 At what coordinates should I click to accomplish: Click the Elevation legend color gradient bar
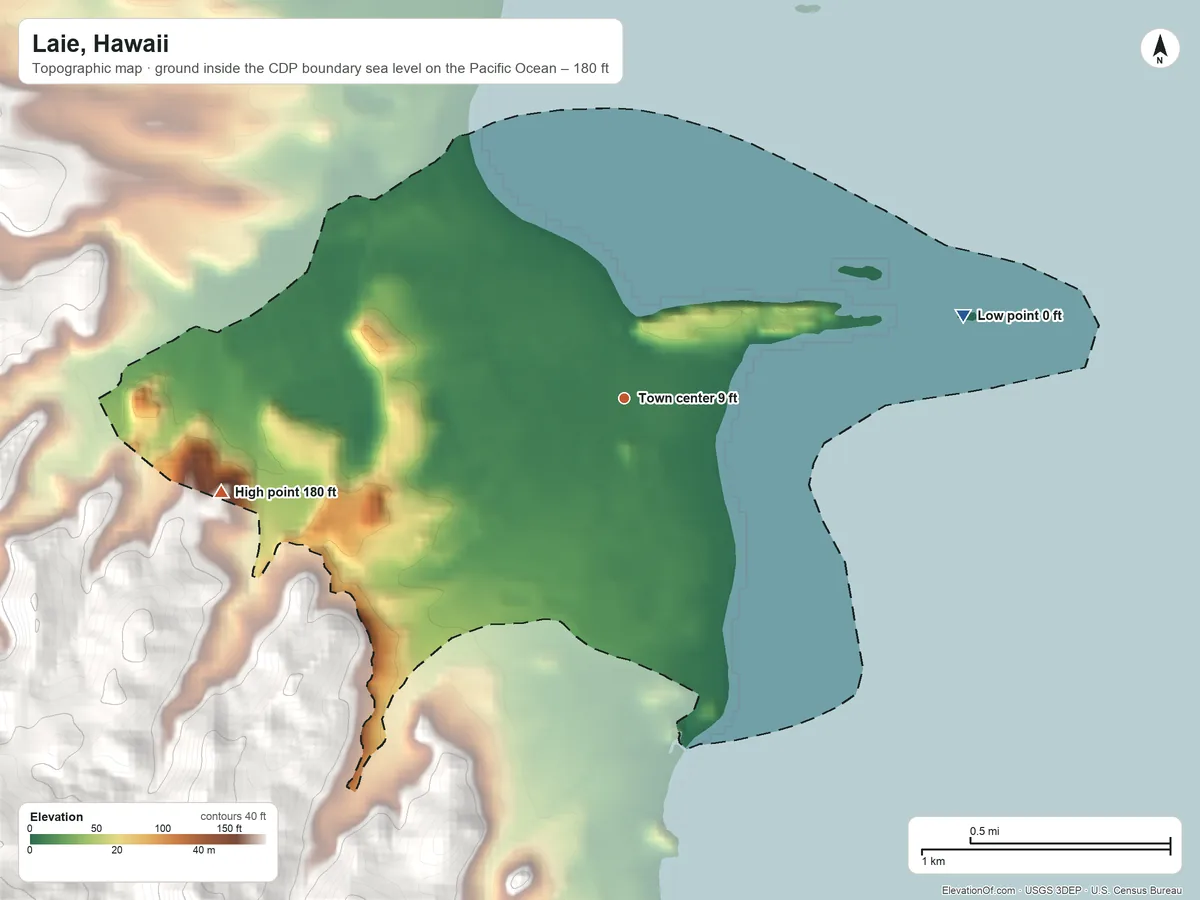(147, 840)
